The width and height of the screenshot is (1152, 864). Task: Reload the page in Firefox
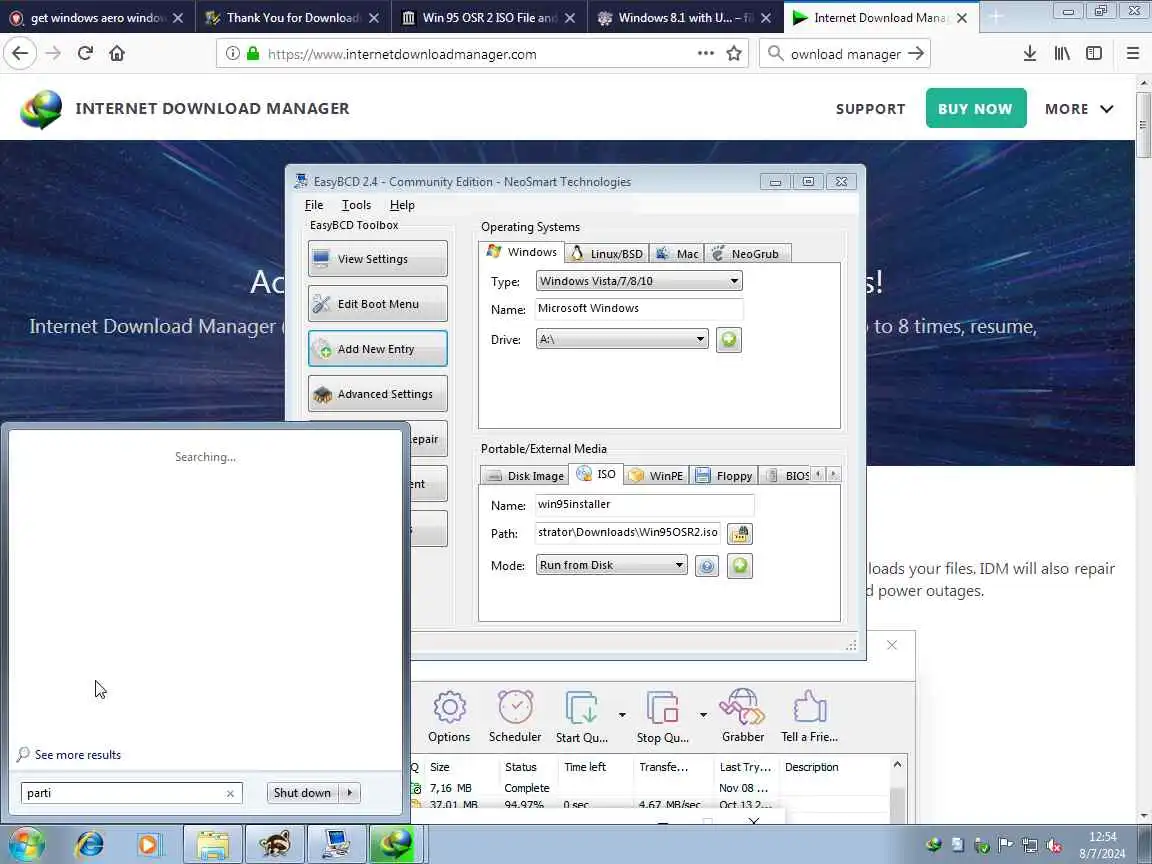85,53
